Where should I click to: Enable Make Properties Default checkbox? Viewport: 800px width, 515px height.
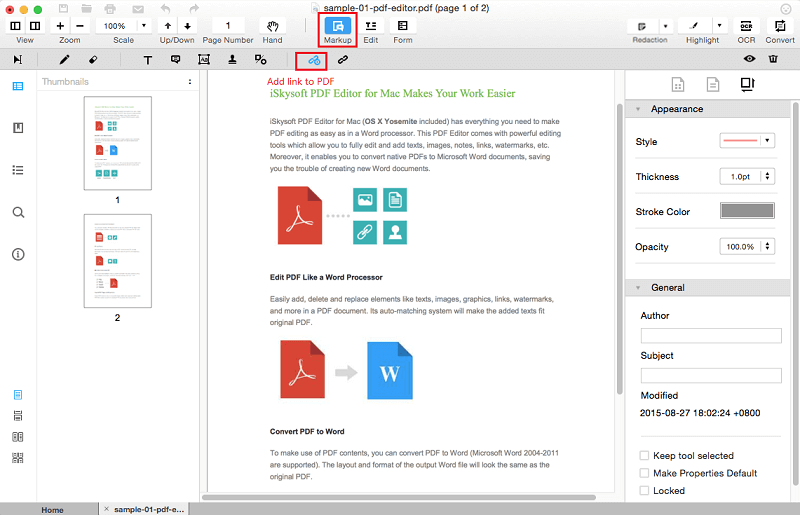pos(644,473)
